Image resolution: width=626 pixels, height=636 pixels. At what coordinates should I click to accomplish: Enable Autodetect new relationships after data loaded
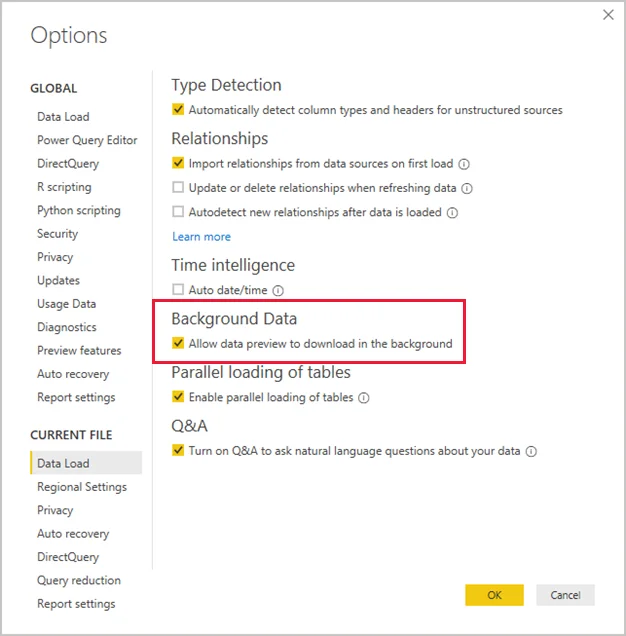(178, 212)
